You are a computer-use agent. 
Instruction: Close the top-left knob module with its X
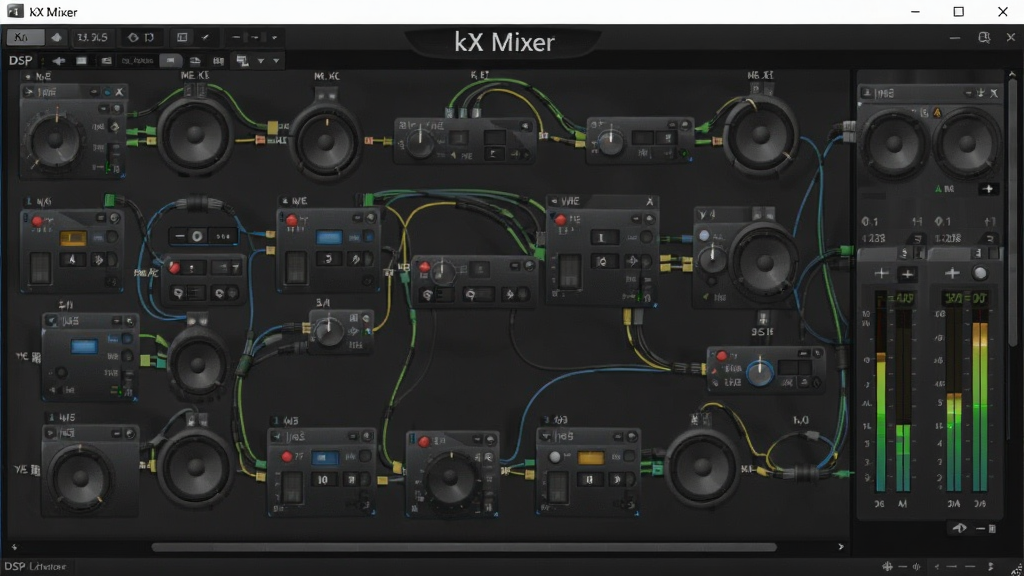pyautogui.click(x=119, y=92)
